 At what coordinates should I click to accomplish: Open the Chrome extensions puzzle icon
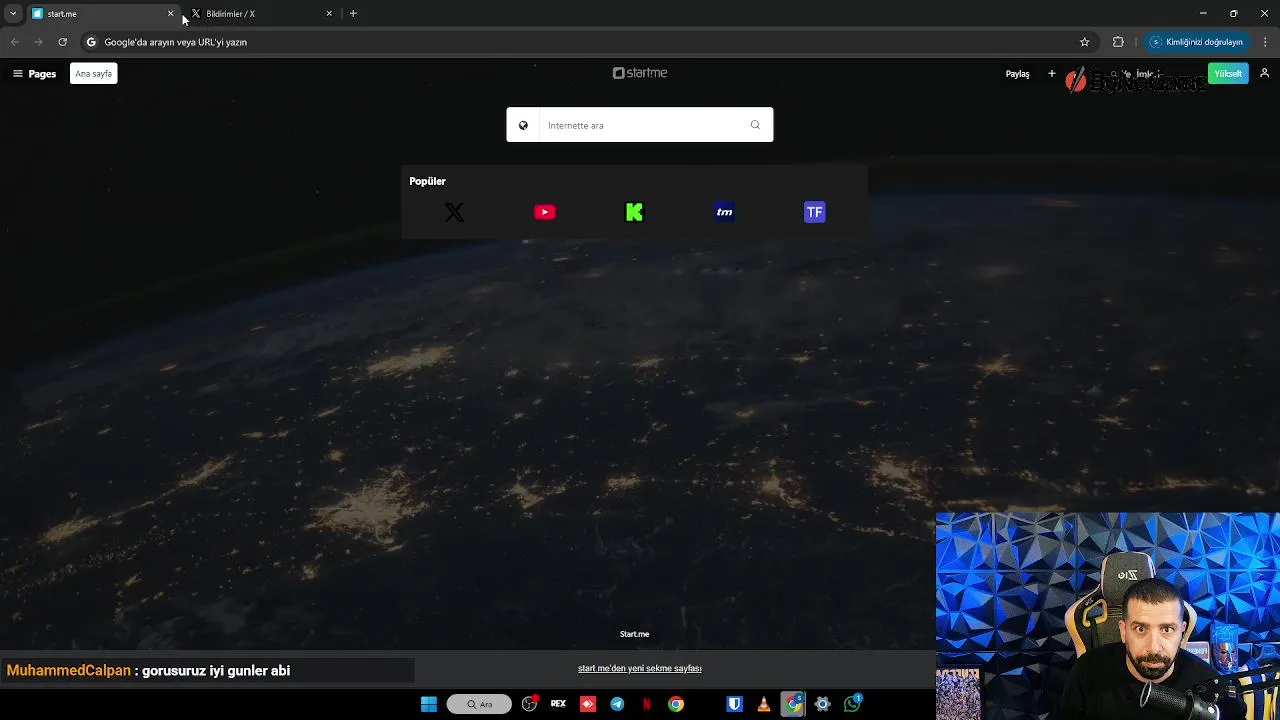pyautogui.click(x=1118, y=42)
